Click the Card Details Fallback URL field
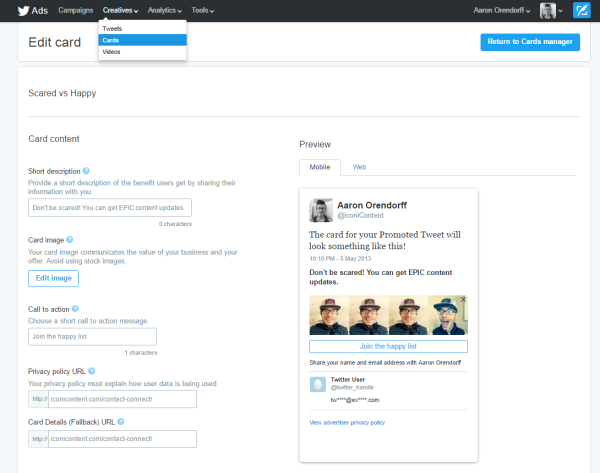Viewport: 600px width, 473px height. click(122, 439)
